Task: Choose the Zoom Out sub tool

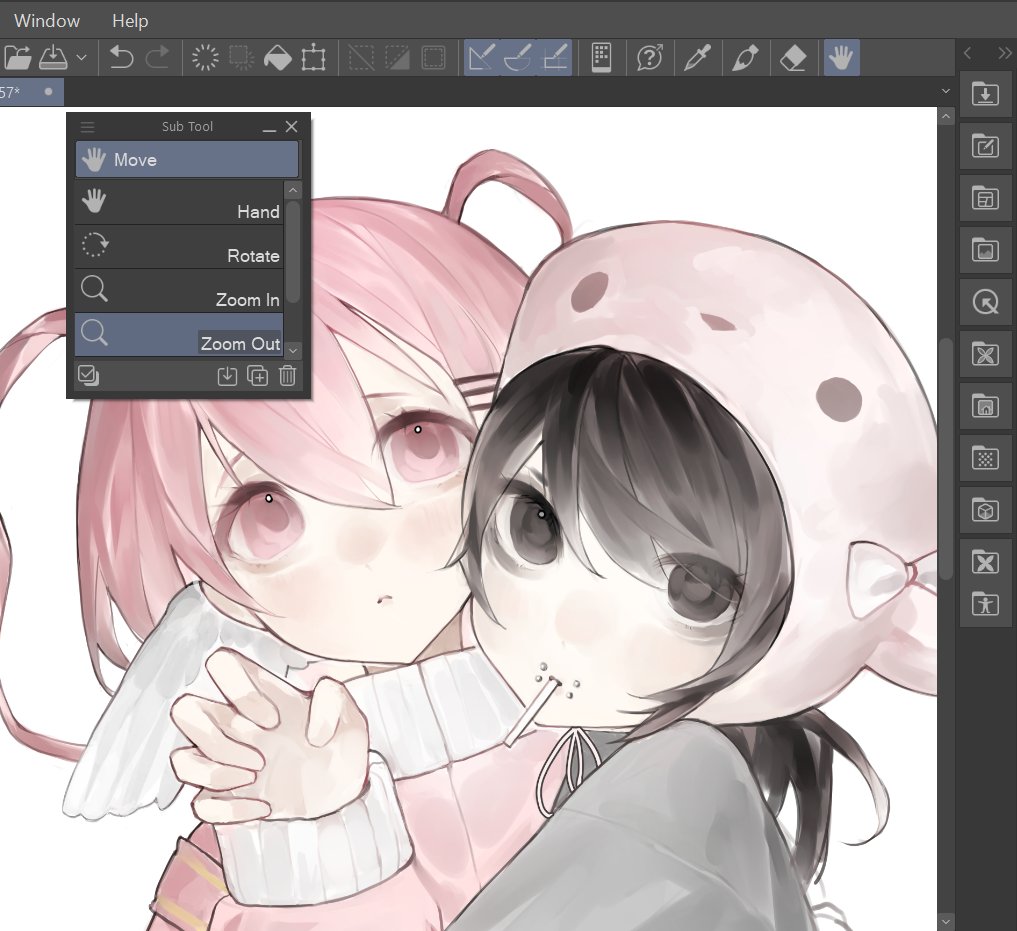Action: tap(179, 335)
